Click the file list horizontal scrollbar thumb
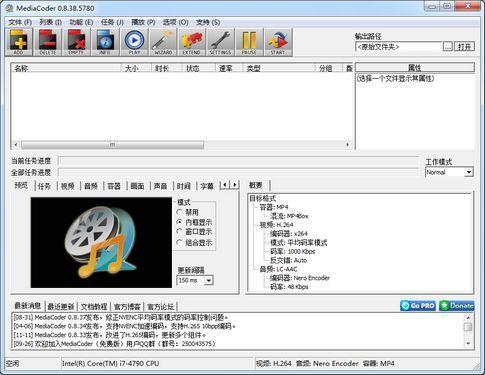The image size is (485, 375). coord(112,145)
